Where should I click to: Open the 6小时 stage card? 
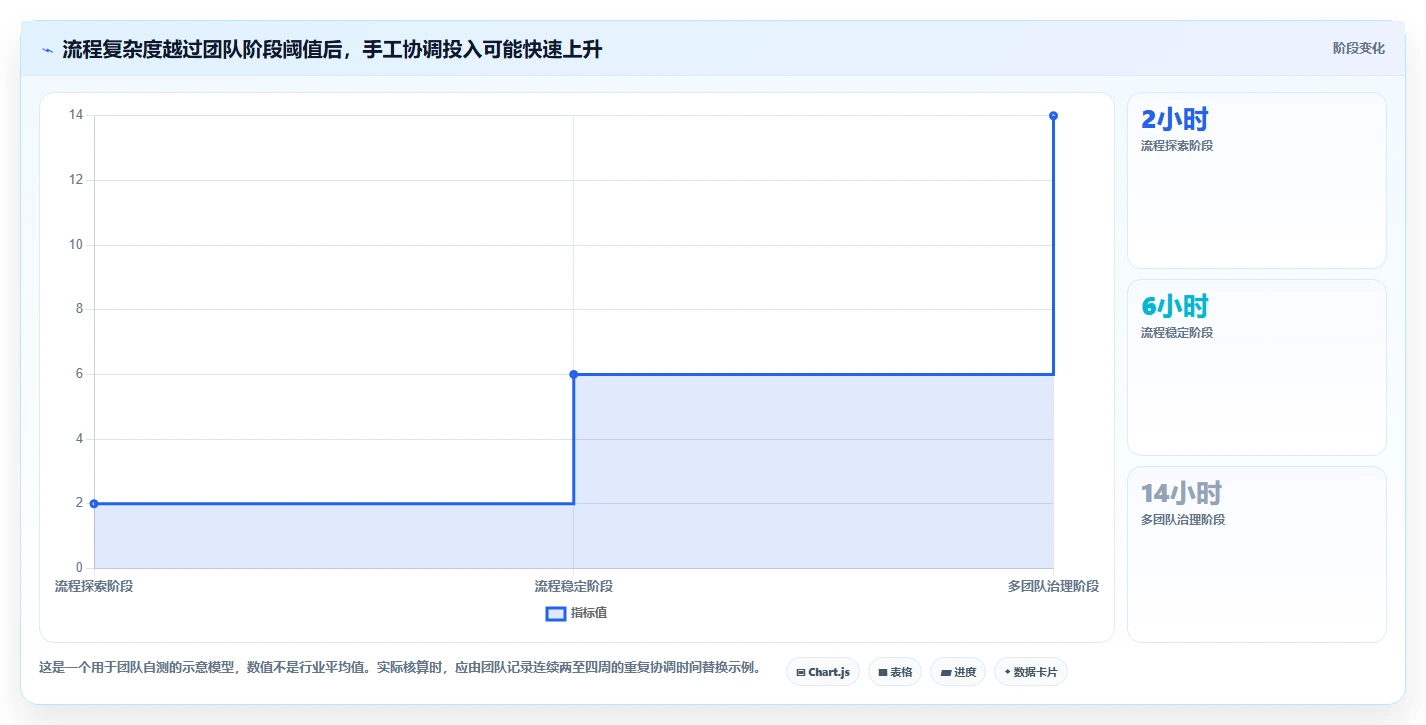pos(1257,368)
